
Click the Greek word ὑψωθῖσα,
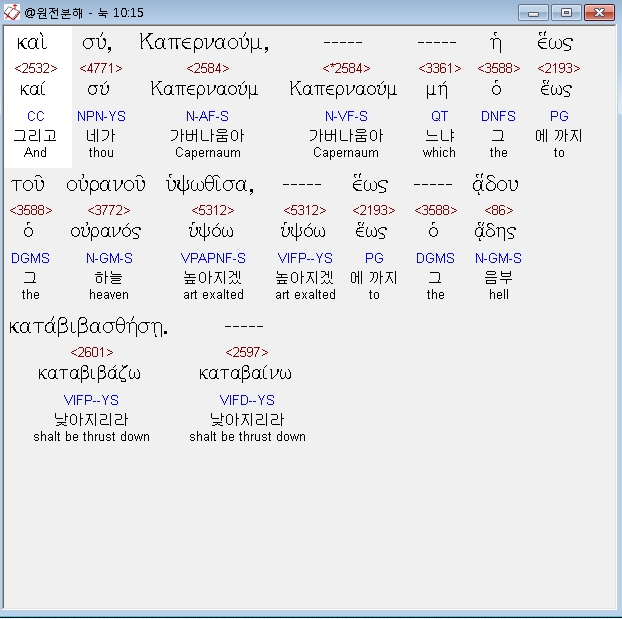click(x=210, y=185)
